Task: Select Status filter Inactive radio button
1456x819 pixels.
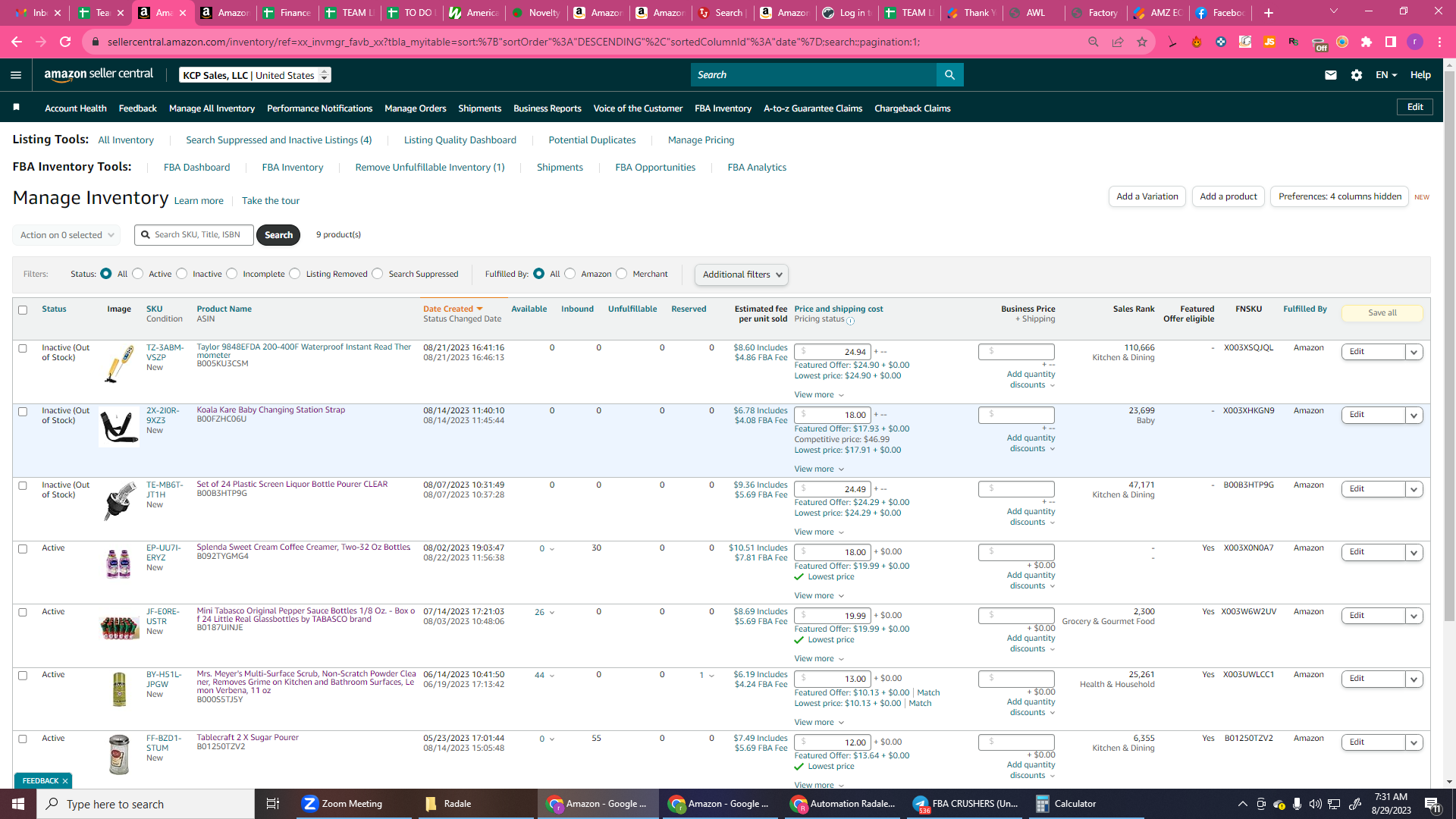Action: click(182, 274)
